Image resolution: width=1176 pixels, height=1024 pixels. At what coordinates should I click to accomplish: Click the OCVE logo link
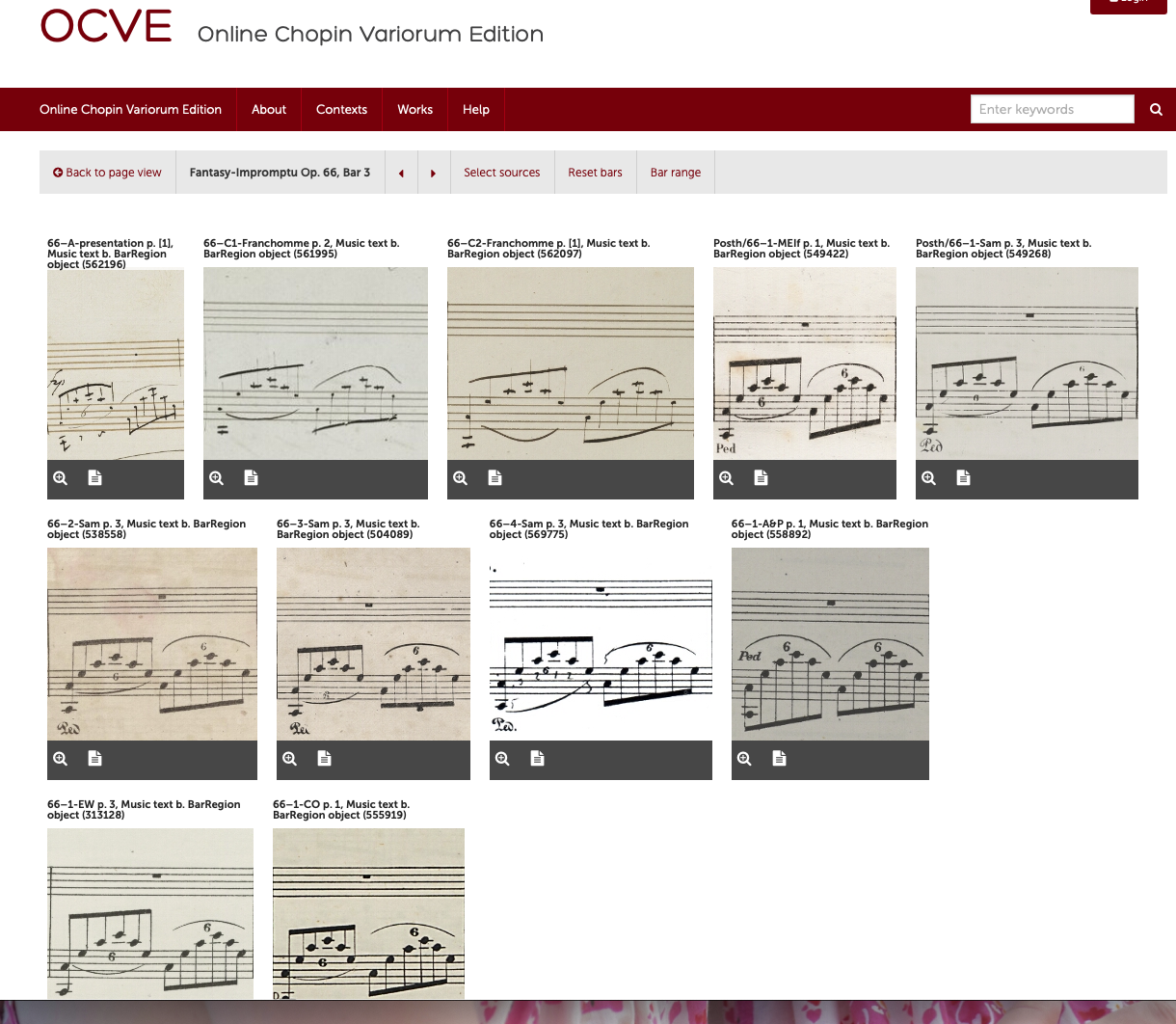pos(106,27)
